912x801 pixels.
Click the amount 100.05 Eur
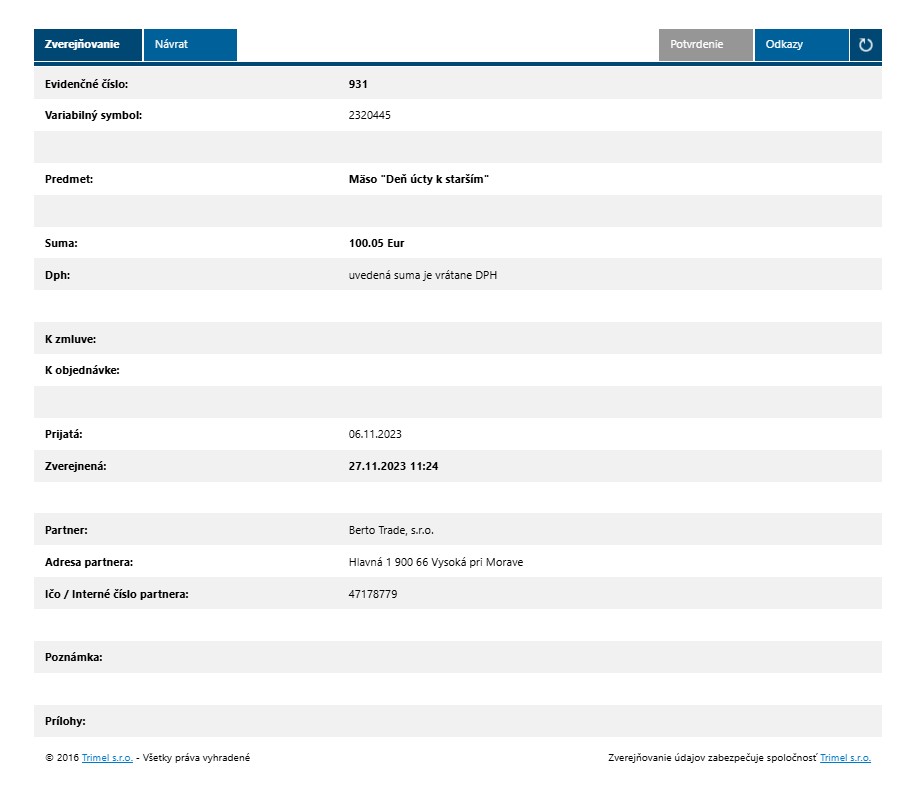click(376, 243)
